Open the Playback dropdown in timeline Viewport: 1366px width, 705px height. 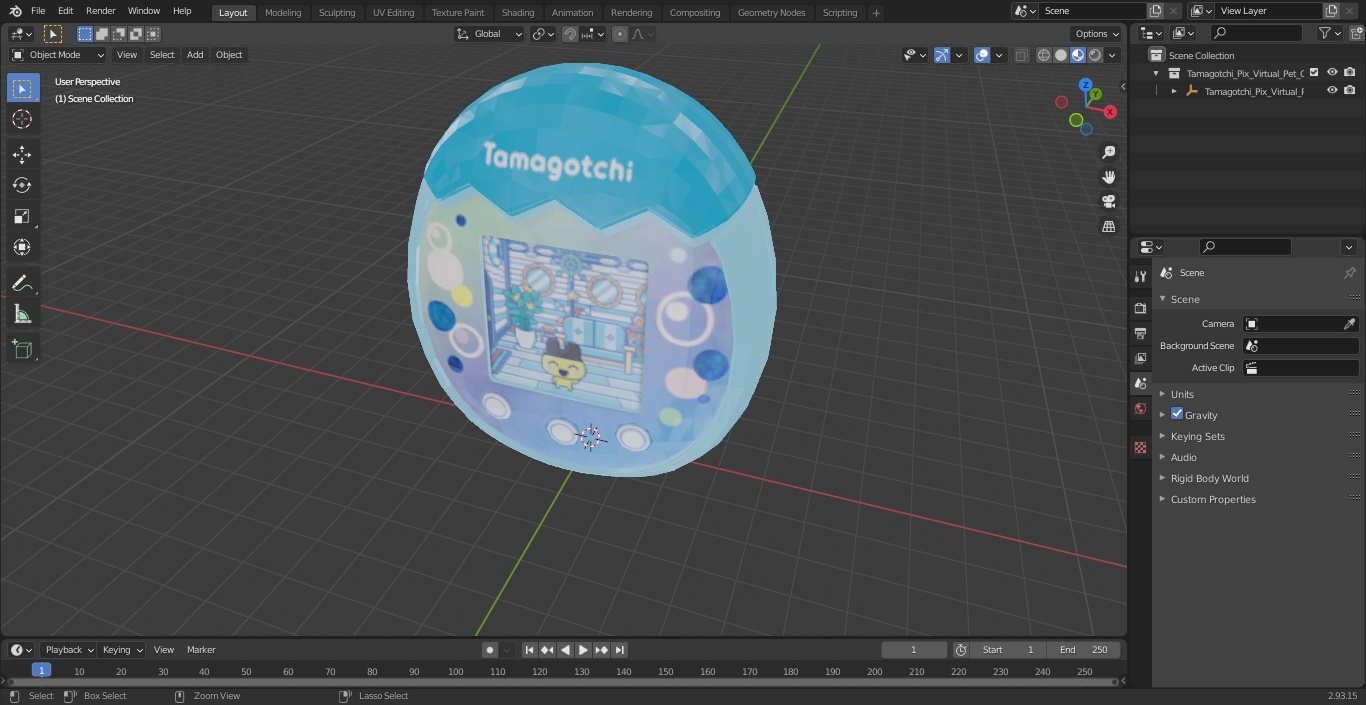tap(69, 650)
